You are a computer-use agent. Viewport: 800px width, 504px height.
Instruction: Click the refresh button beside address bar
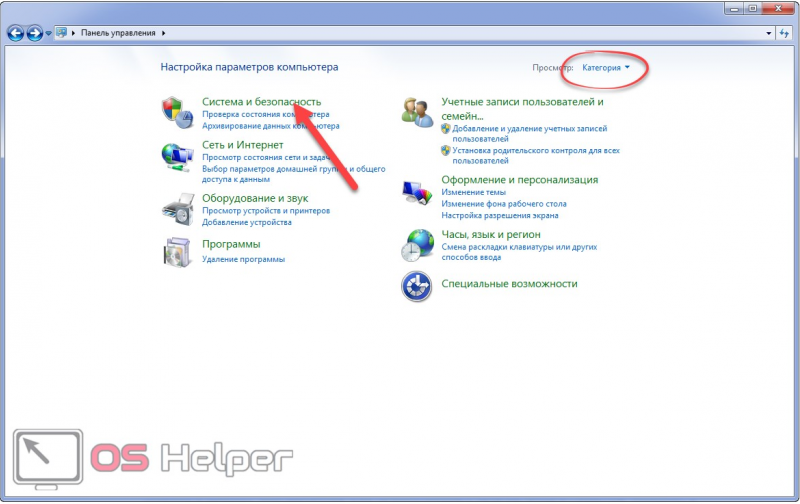(x=784, y=33)
